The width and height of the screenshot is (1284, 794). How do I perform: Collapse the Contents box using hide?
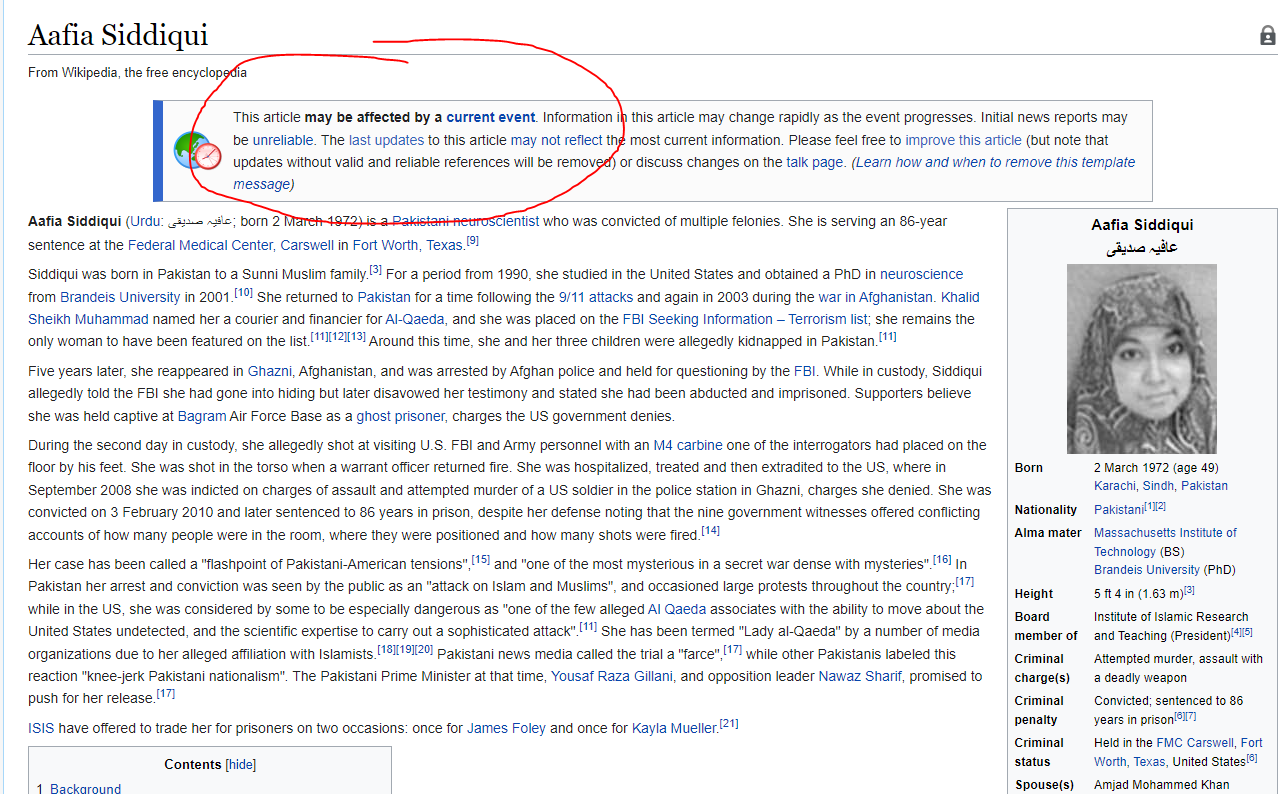coord(241,765)
